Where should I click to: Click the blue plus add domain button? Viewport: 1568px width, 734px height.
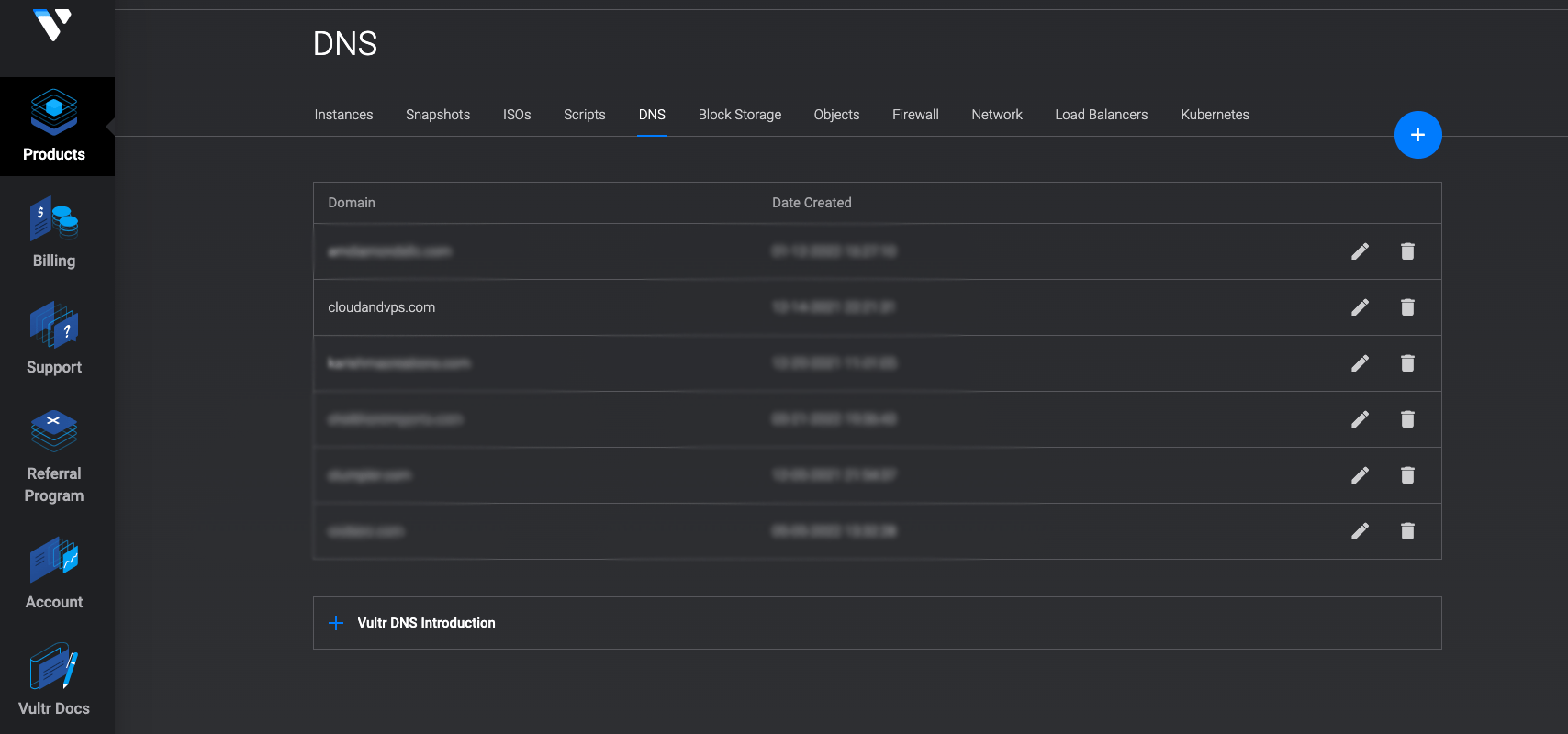[x=1417, y=135]
